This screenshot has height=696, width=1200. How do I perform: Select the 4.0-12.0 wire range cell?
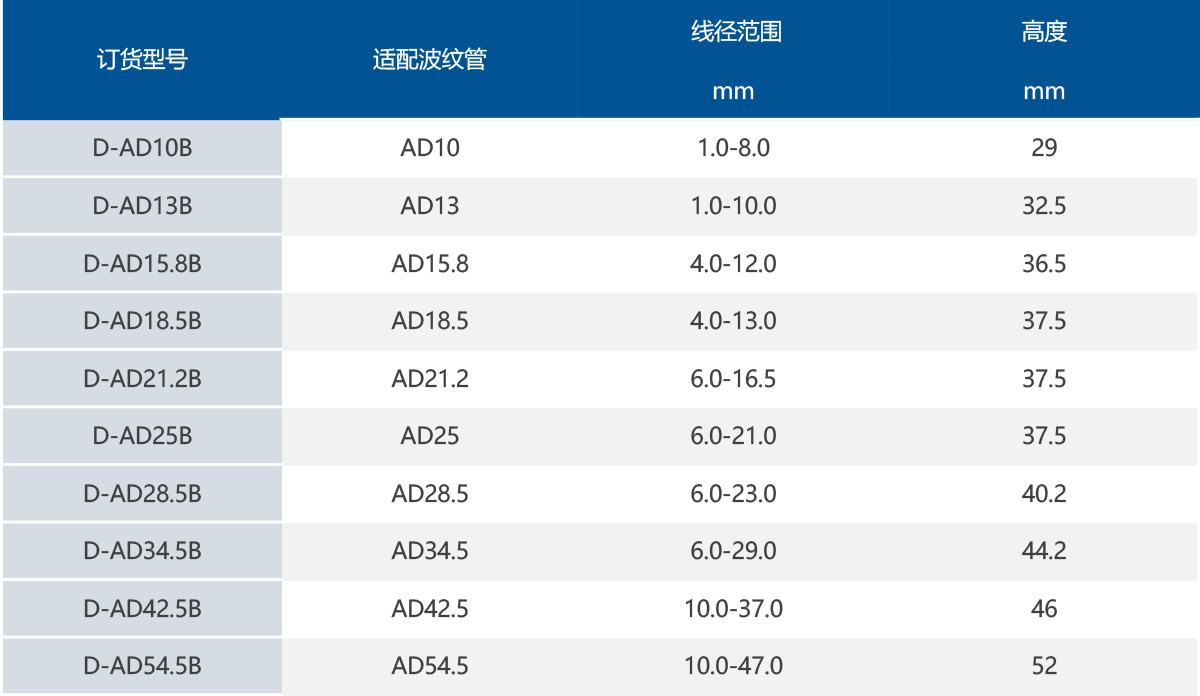point(734,264)
